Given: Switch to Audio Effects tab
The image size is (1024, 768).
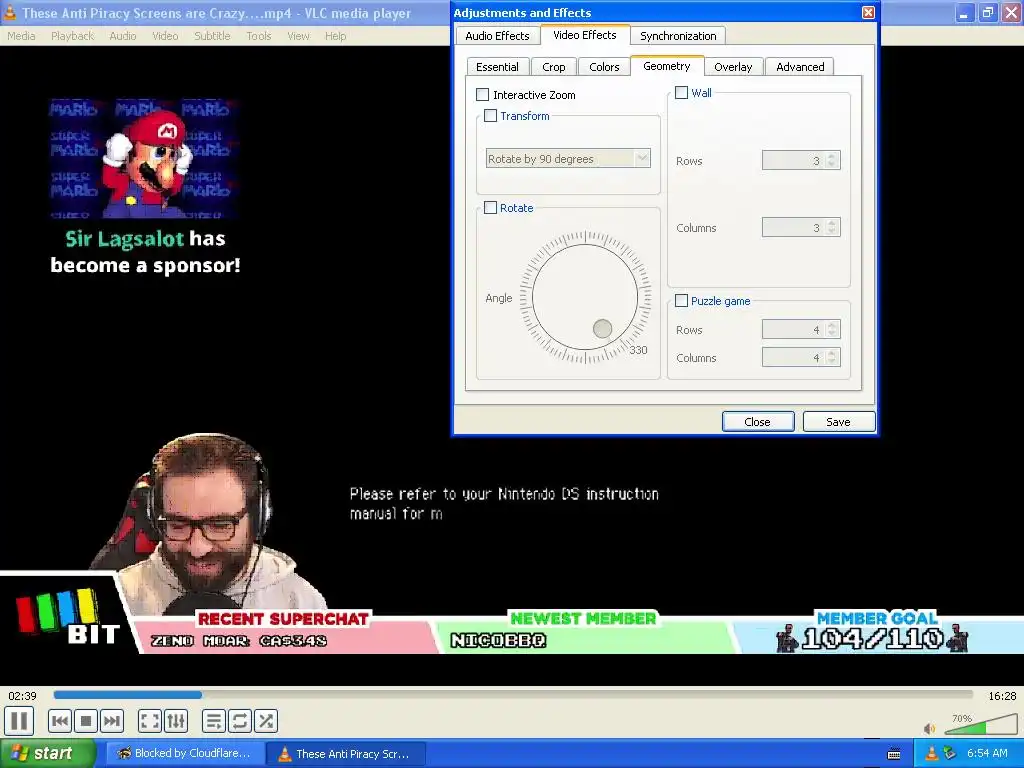Looking at the screenshot, I should [x=497, y=36].
